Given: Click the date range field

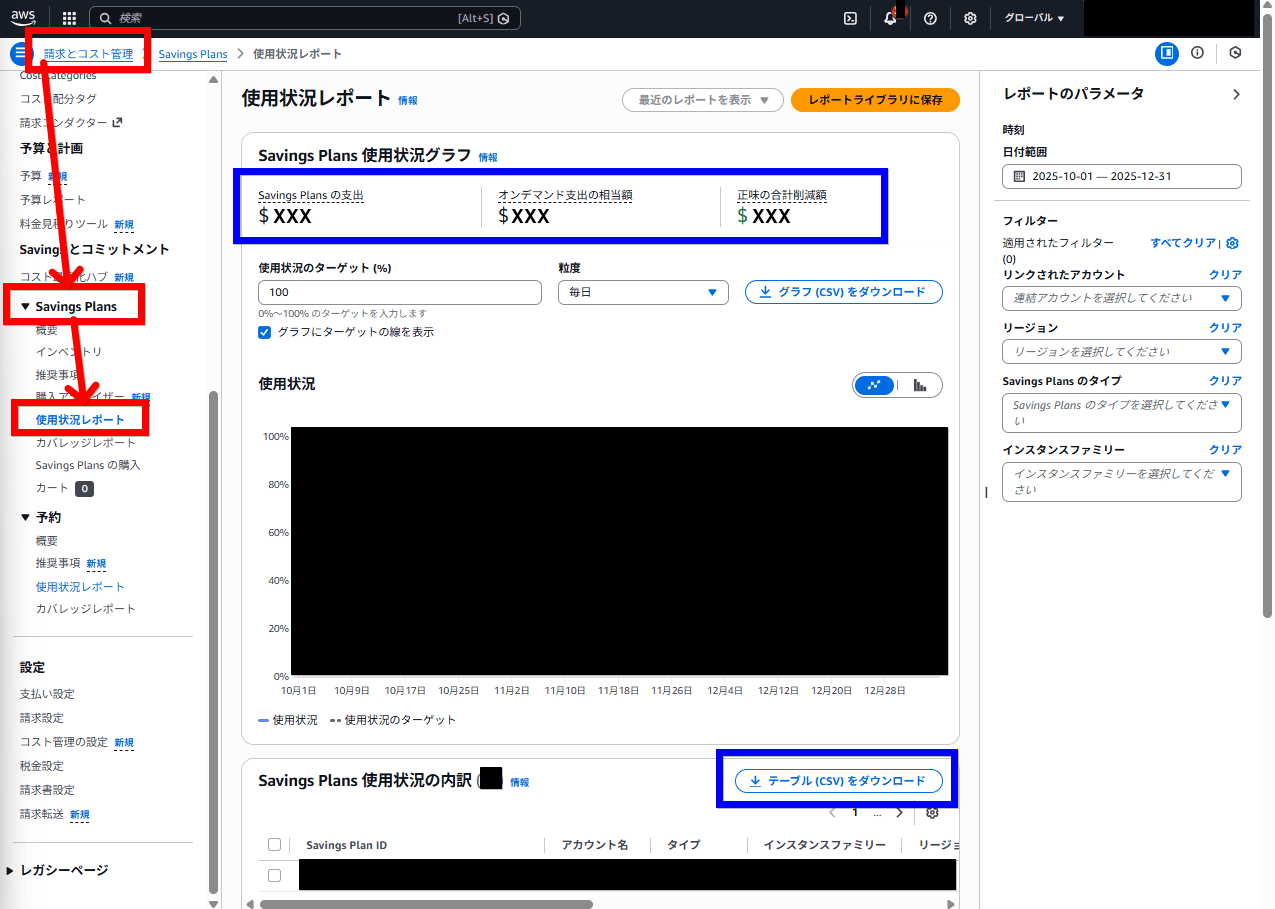Looking at the screenshot, I should (x=1121, y=176).
